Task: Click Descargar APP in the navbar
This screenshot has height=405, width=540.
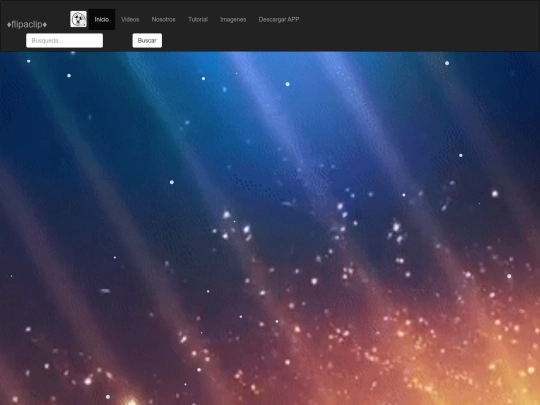Action: point(279,20)
